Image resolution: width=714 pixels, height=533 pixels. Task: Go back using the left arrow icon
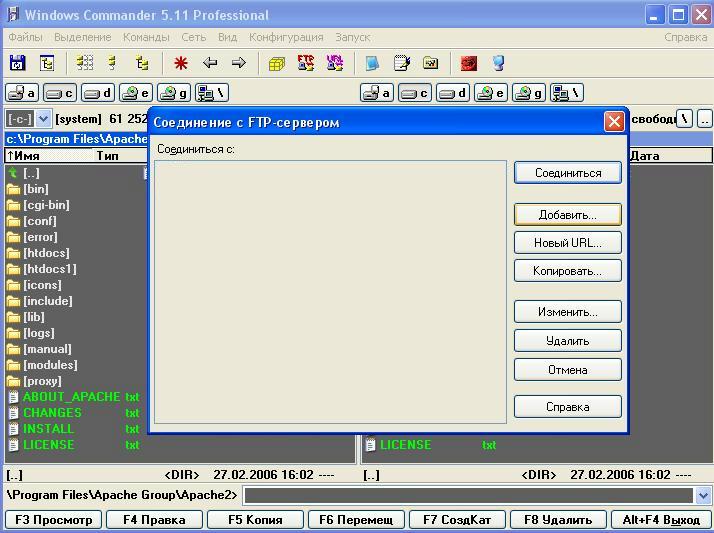(210, 62)
